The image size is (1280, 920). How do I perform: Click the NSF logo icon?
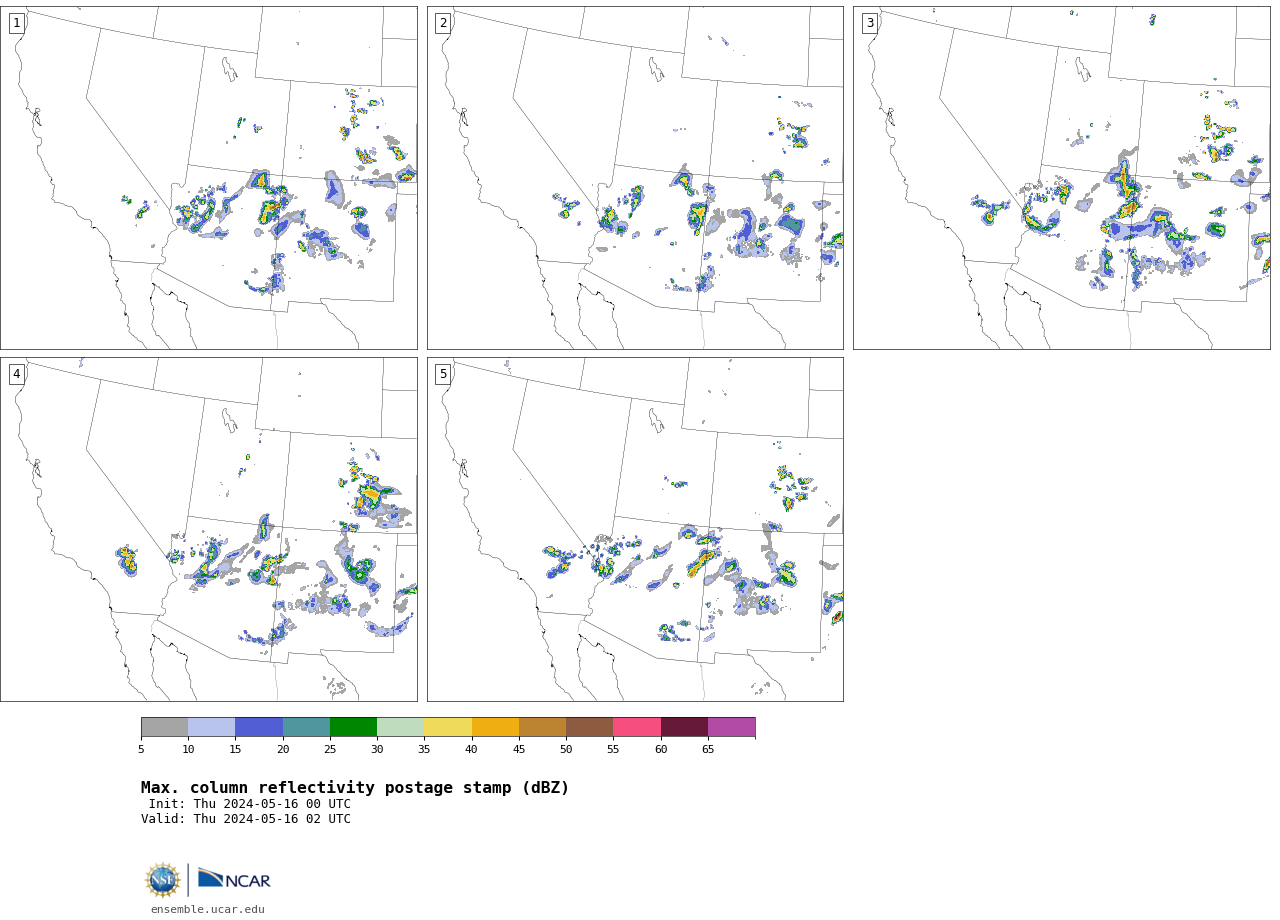[x=163, y=880]
